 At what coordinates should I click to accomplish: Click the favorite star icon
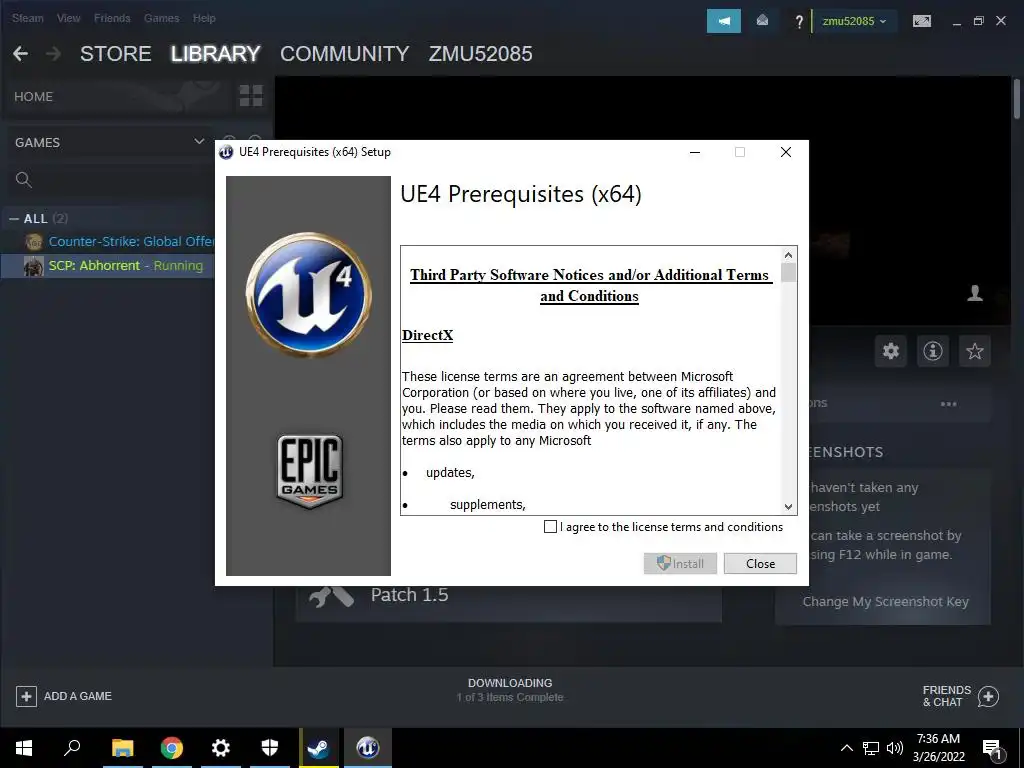[974, 351]
